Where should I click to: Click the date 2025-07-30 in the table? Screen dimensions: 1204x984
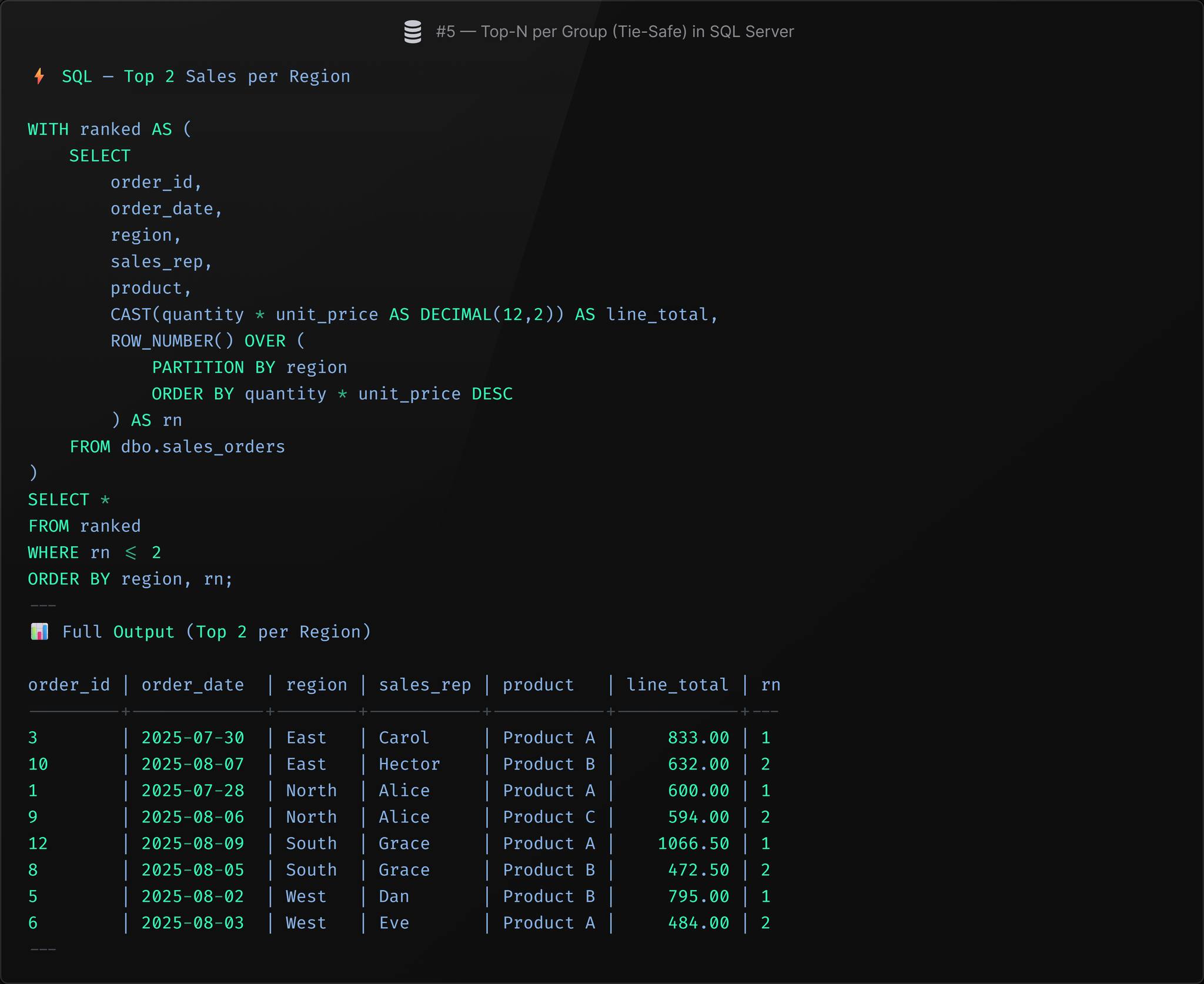[193, 738]
